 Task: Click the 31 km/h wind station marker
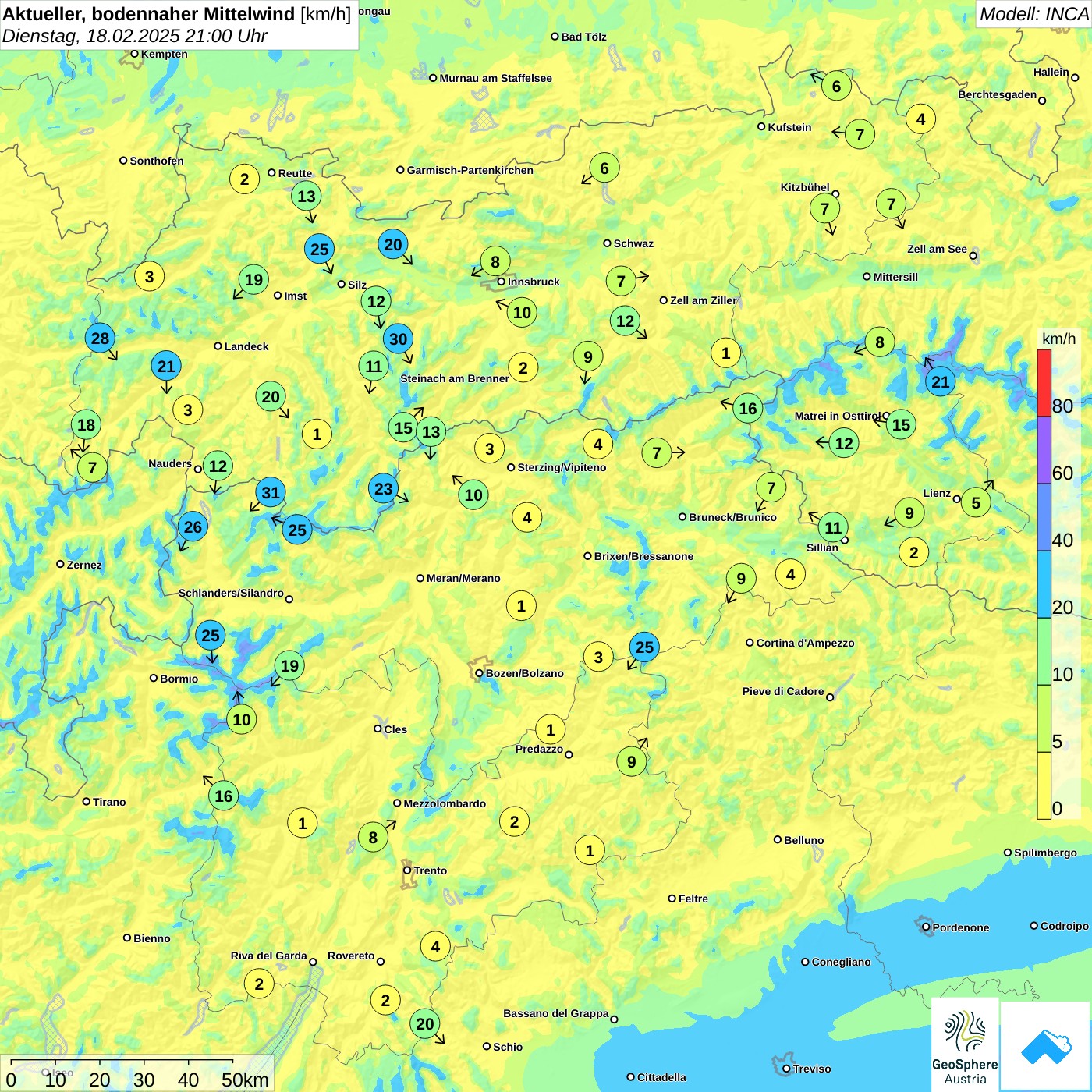[271, 492]
